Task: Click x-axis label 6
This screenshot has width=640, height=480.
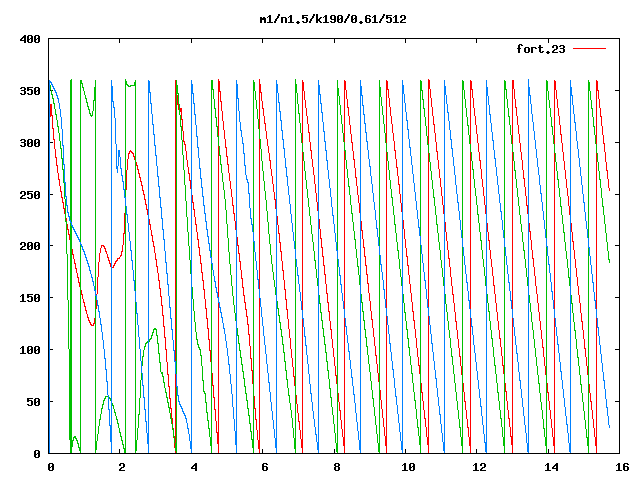Action: pyautogui.click(x=265, y=467)
